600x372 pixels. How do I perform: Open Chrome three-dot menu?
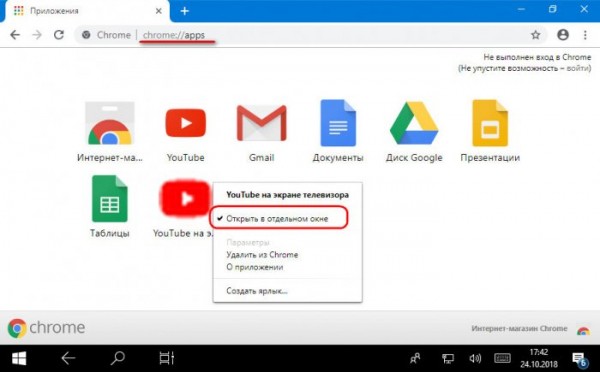pyautogui.click(x=585, y=35)
